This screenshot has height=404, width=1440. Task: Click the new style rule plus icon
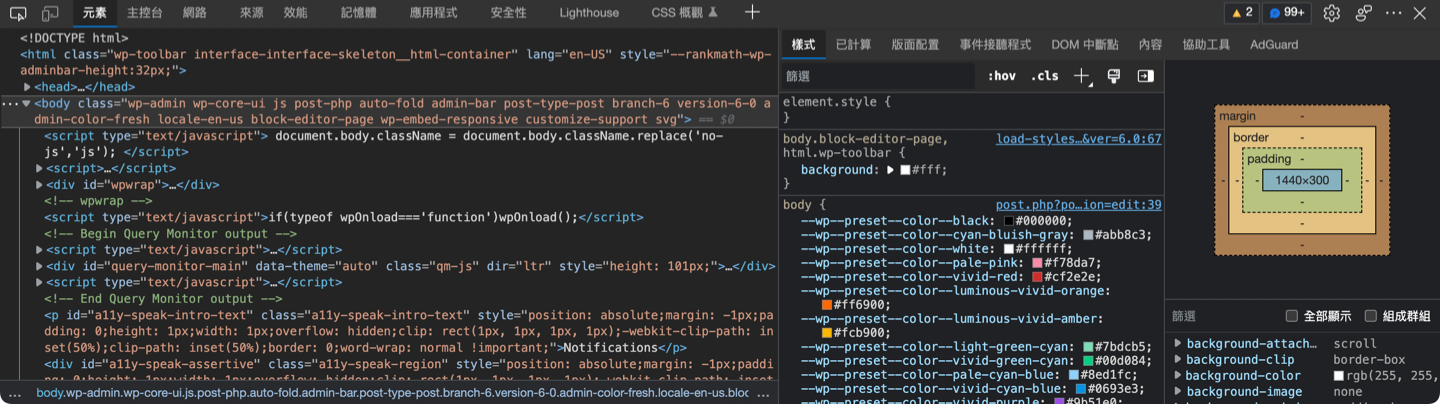pyautogui.click(x=1081, y=76)
